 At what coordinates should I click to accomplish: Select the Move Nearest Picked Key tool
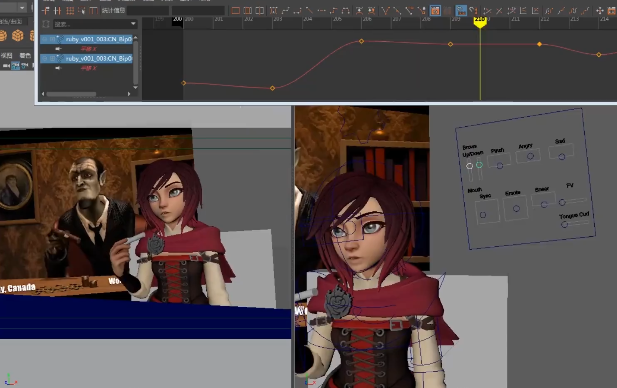coord(46,11)
